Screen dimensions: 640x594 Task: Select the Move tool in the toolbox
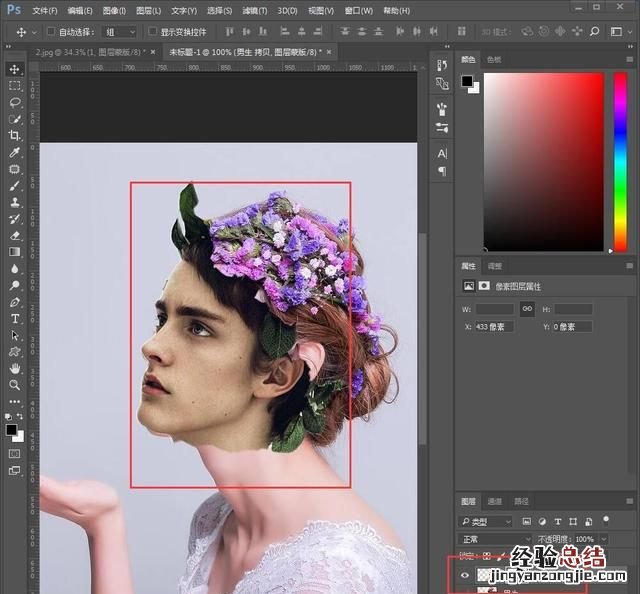click(15, 69)
